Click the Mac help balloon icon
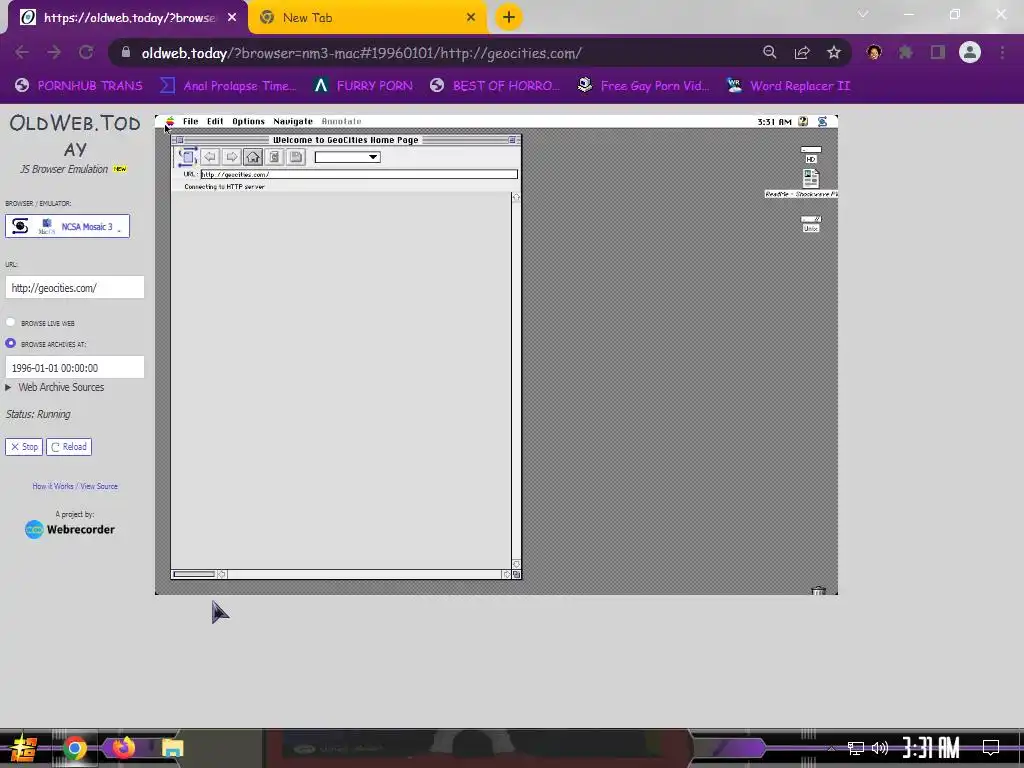 (x=803, y=121)
